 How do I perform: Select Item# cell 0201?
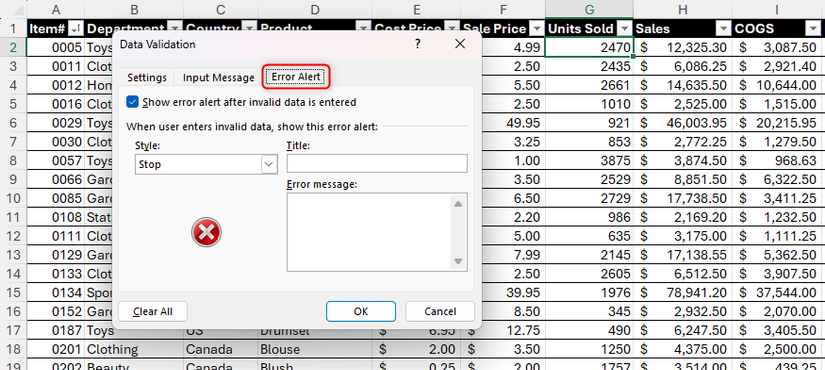[x=55, y=349]
